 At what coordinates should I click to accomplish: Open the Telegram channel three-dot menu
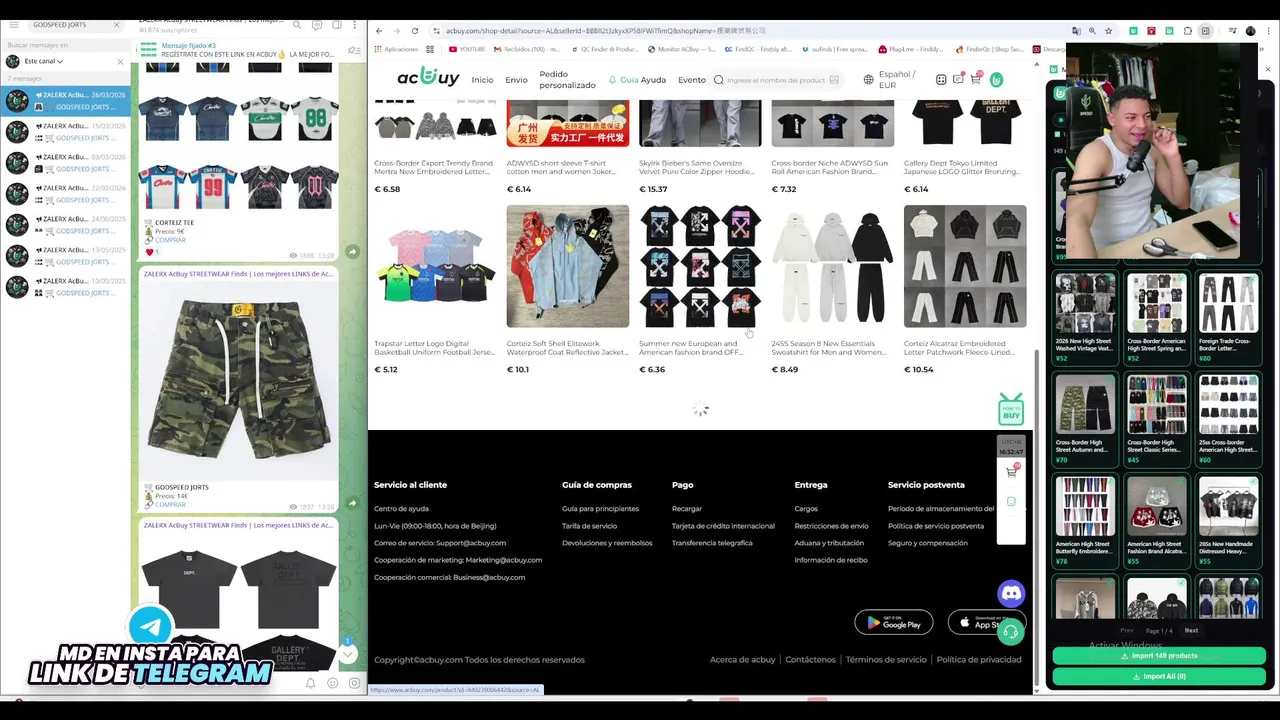(x=354, y=25)
